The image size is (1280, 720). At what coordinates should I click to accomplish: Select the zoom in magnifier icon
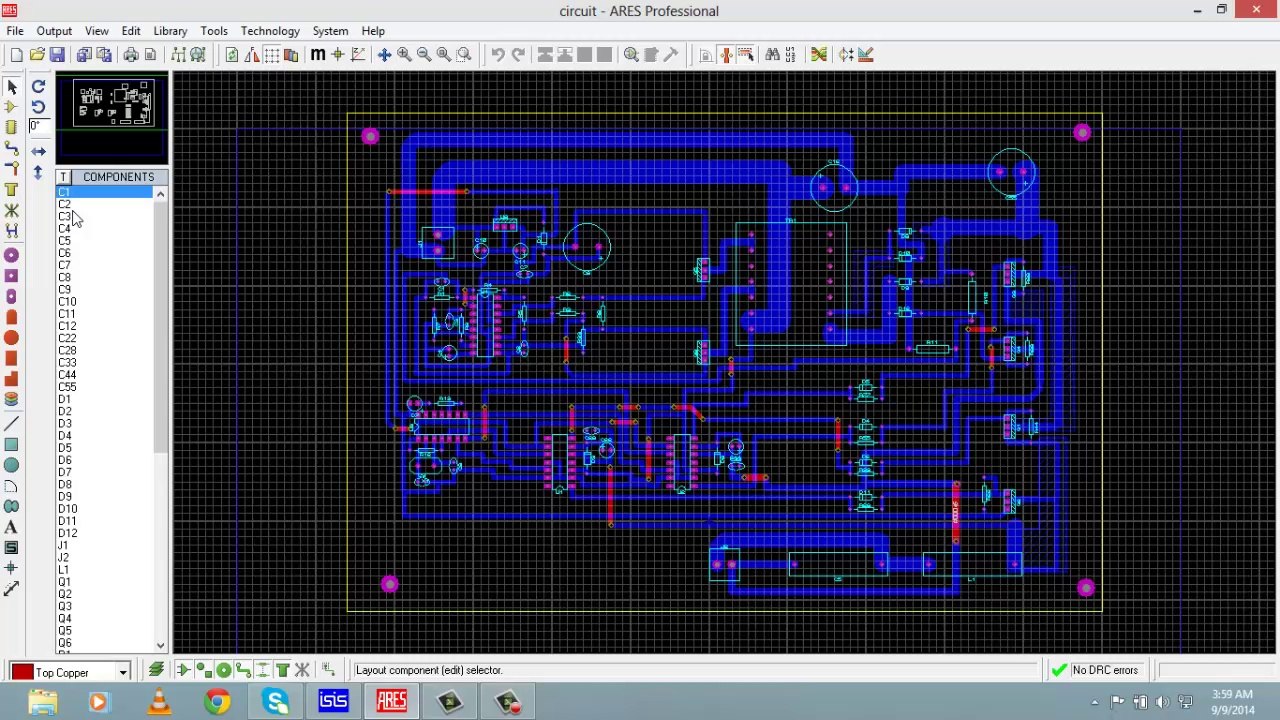(x=404, y=55)
